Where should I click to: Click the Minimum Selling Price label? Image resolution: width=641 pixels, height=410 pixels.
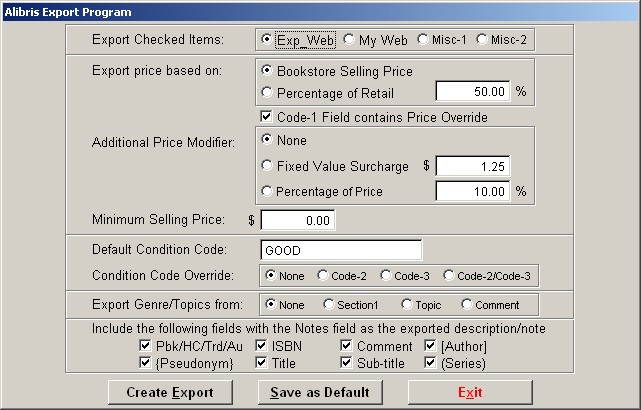tap(159, 220)
